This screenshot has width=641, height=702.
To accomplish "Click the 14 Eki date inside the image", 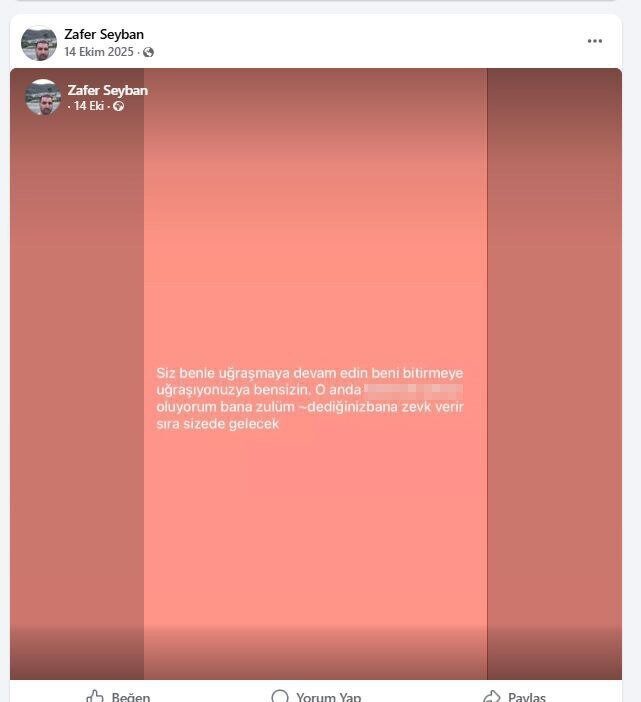I will point(89,106).
